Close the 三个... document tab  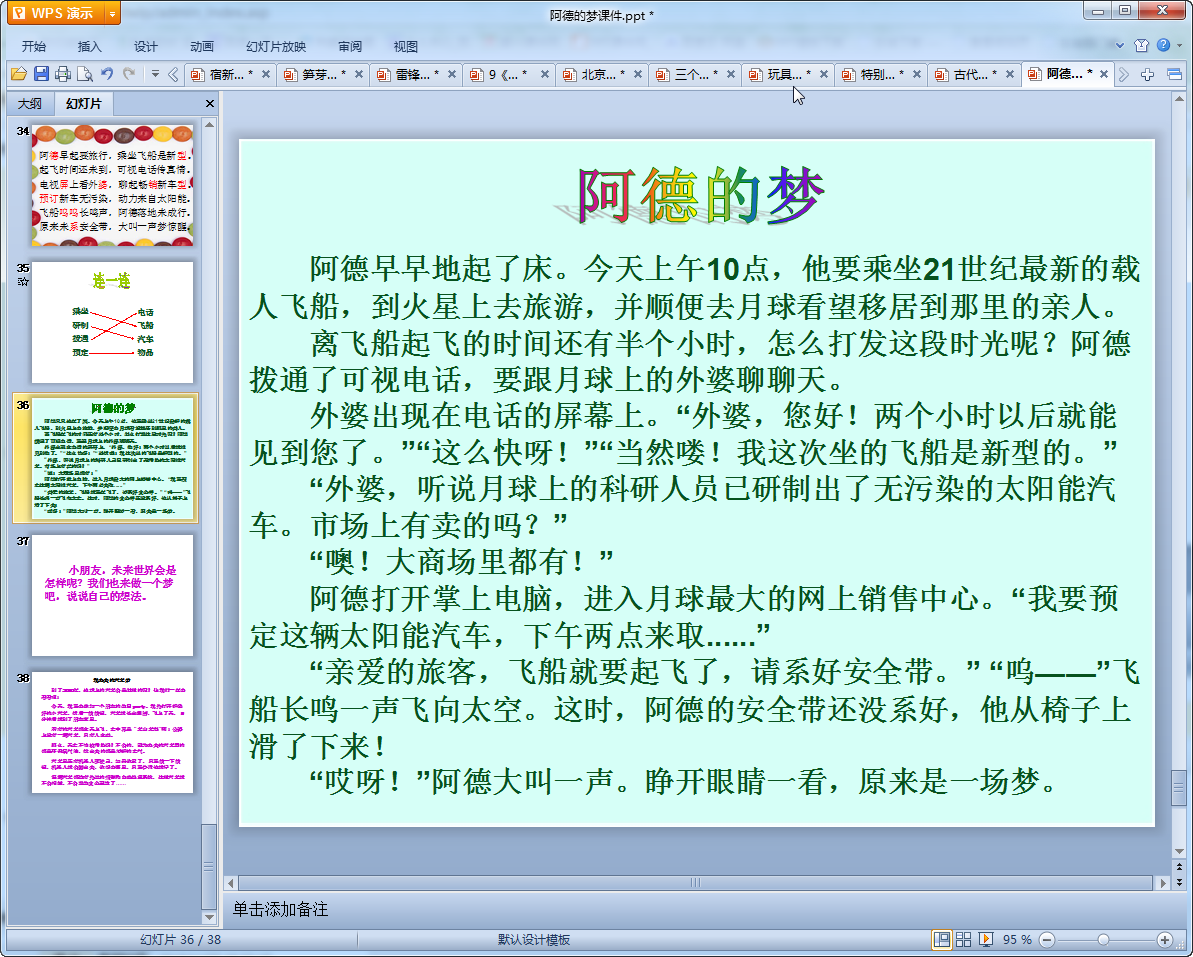tap(730, 74)
